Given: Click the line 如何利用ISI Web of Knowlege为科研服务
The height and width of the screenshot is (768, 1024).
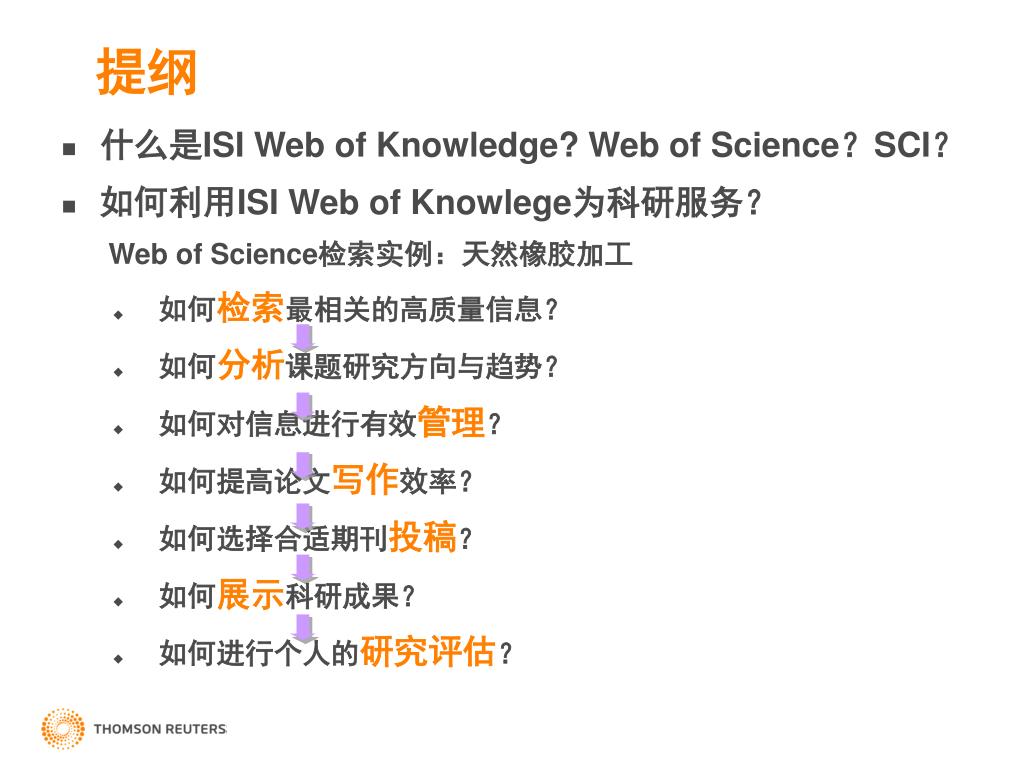Looking at the screenshot, I should pos(430,204).
